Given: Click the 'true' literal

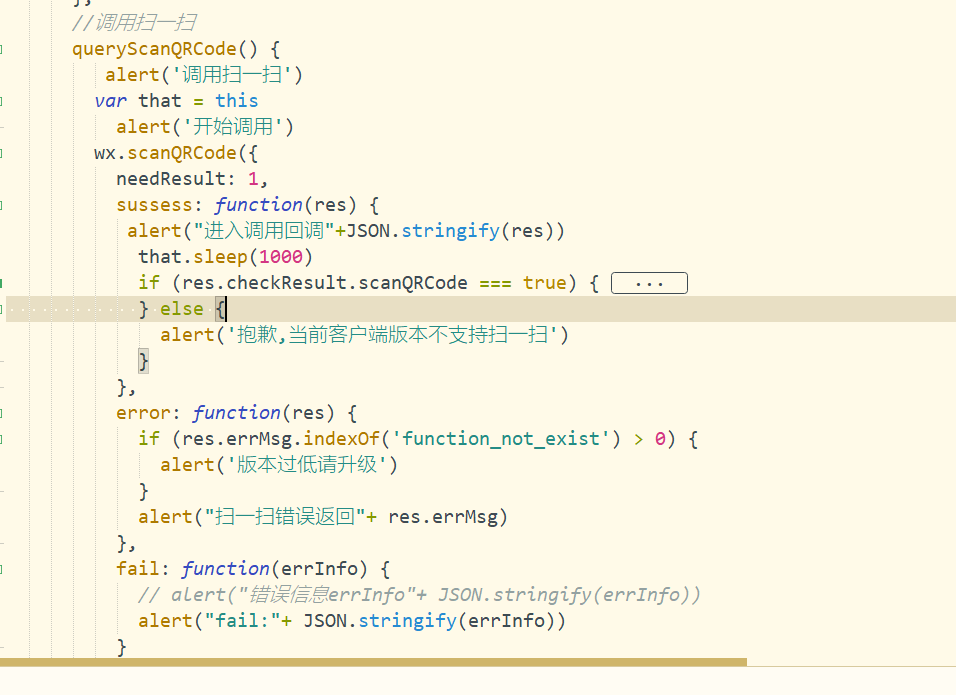Looking at the screenshot, I should [x=544, y=283].
